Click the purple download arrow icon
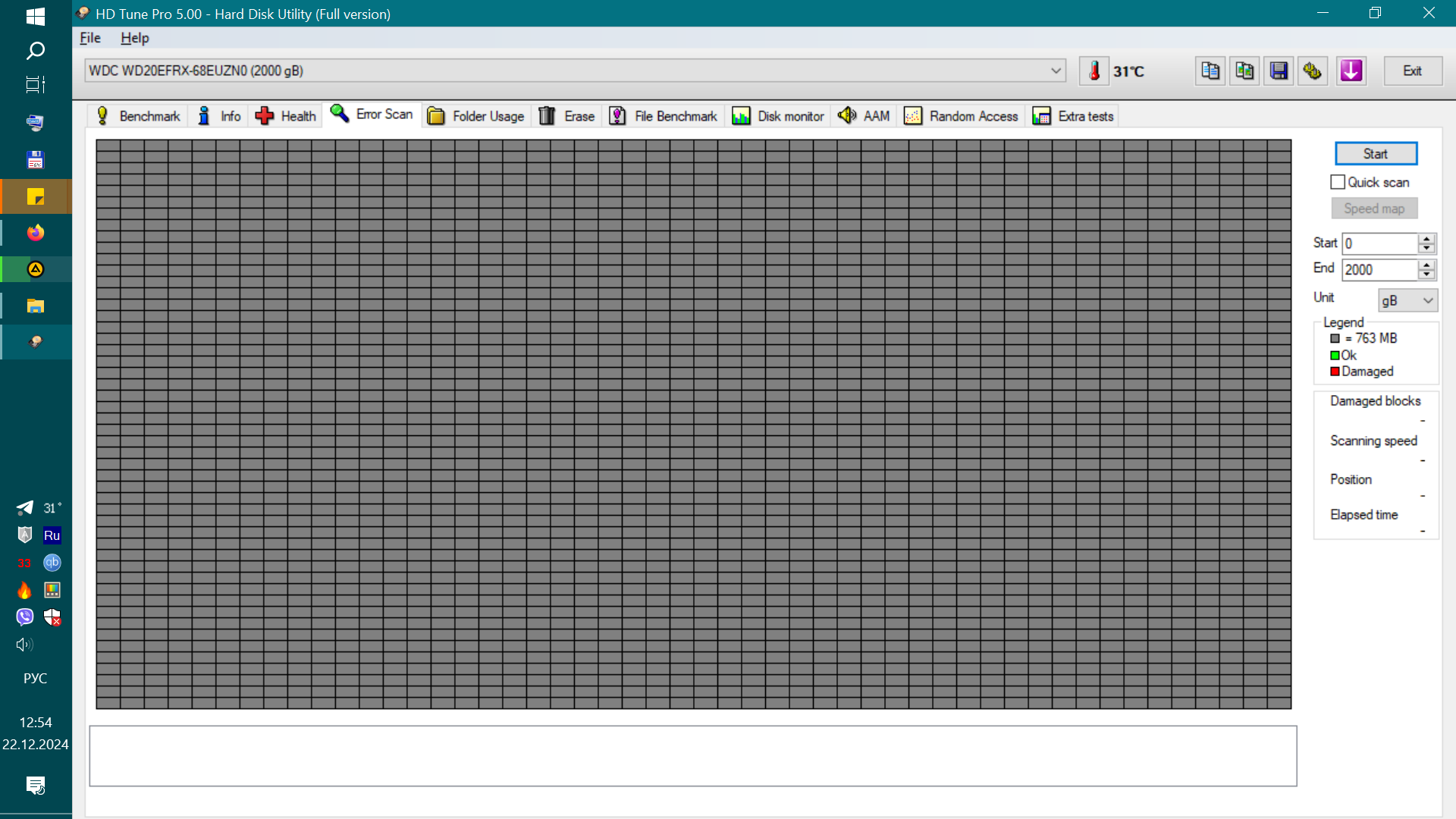Viewport: 1456px width, 819px height. [1351, 71]
